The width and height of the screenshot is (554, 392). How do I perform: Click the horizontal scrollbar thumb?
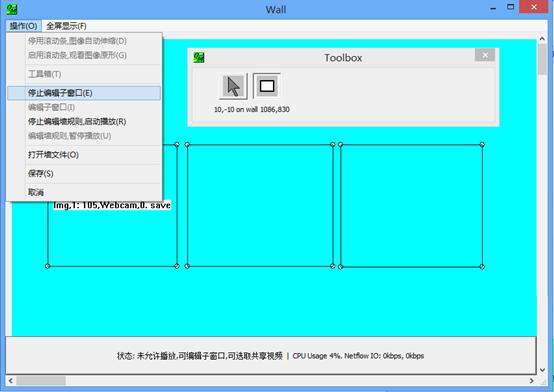[41, 381]
